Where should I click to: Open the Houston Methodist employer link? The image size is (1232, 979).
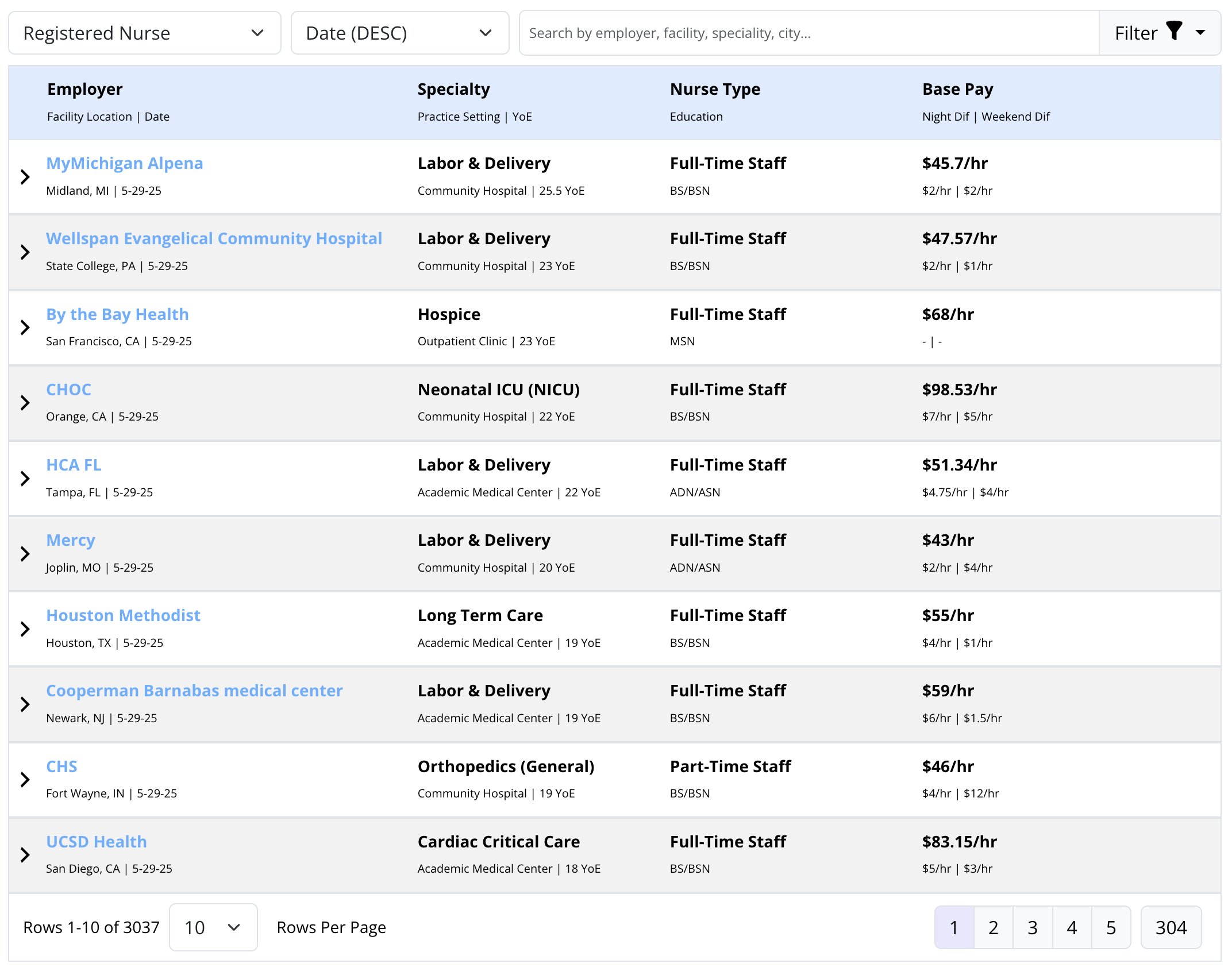coord(123,615)
